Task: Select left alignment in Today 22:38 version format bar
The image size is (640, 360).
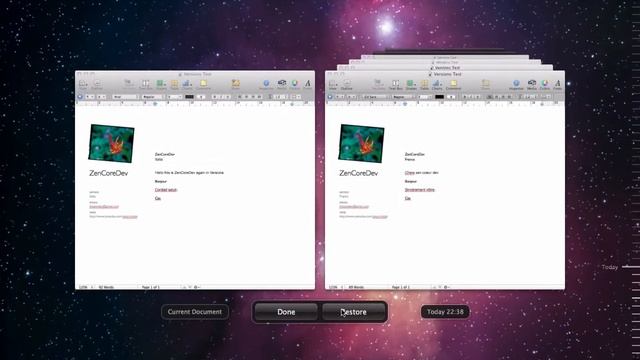Action: tap(489, 97)
